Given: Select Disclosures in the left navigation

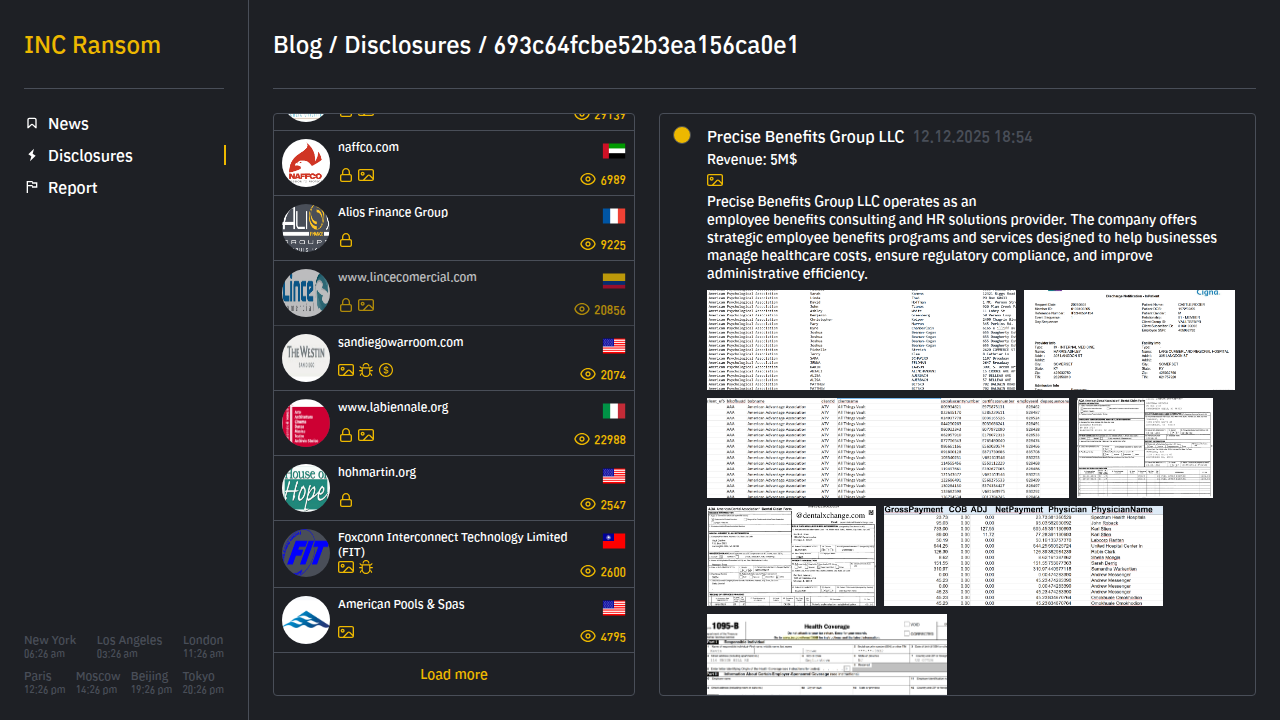Looking at the screenshot, I should [90, 156].
